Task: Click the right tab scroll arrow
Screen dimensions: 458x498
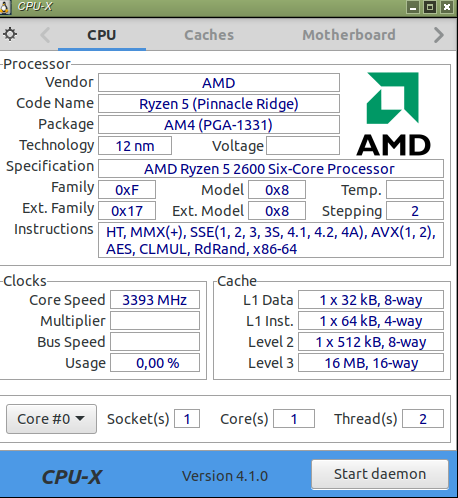Action: [x=439, y=35]
